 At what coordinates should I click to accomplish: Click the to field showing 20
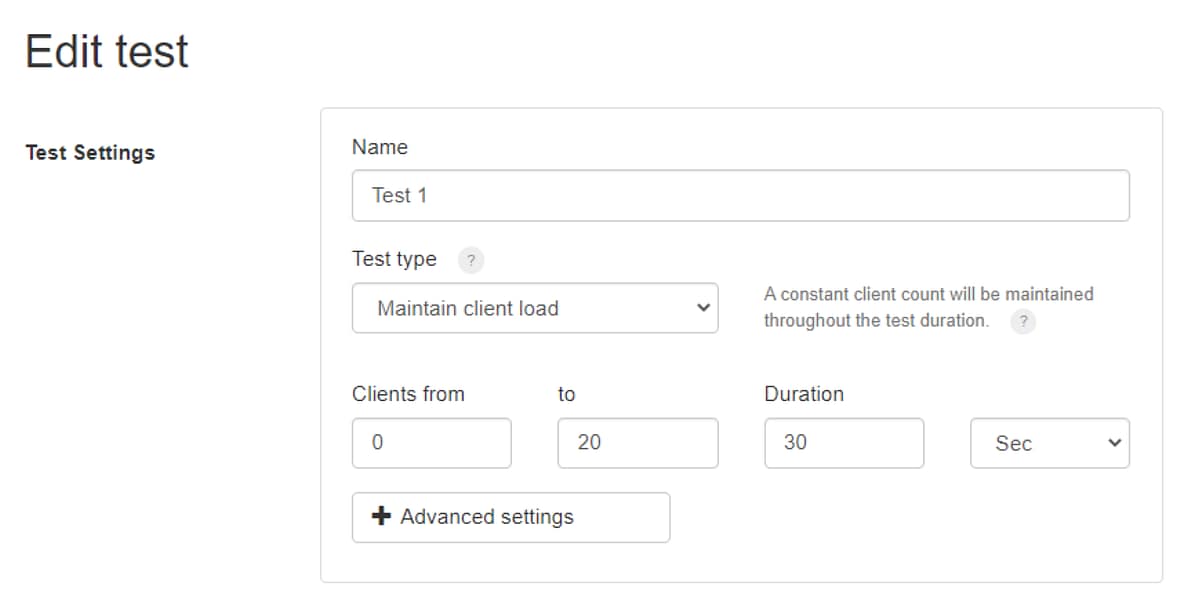637,443
